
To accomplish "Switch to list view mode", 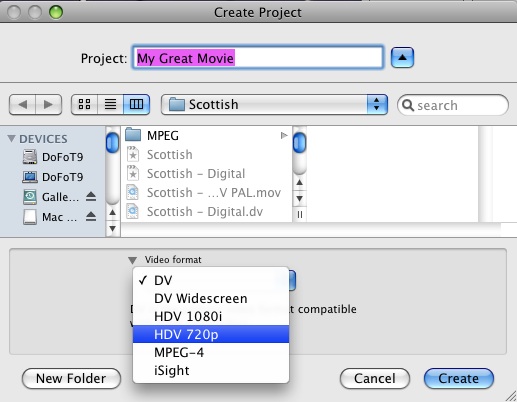I will point(110,104).
